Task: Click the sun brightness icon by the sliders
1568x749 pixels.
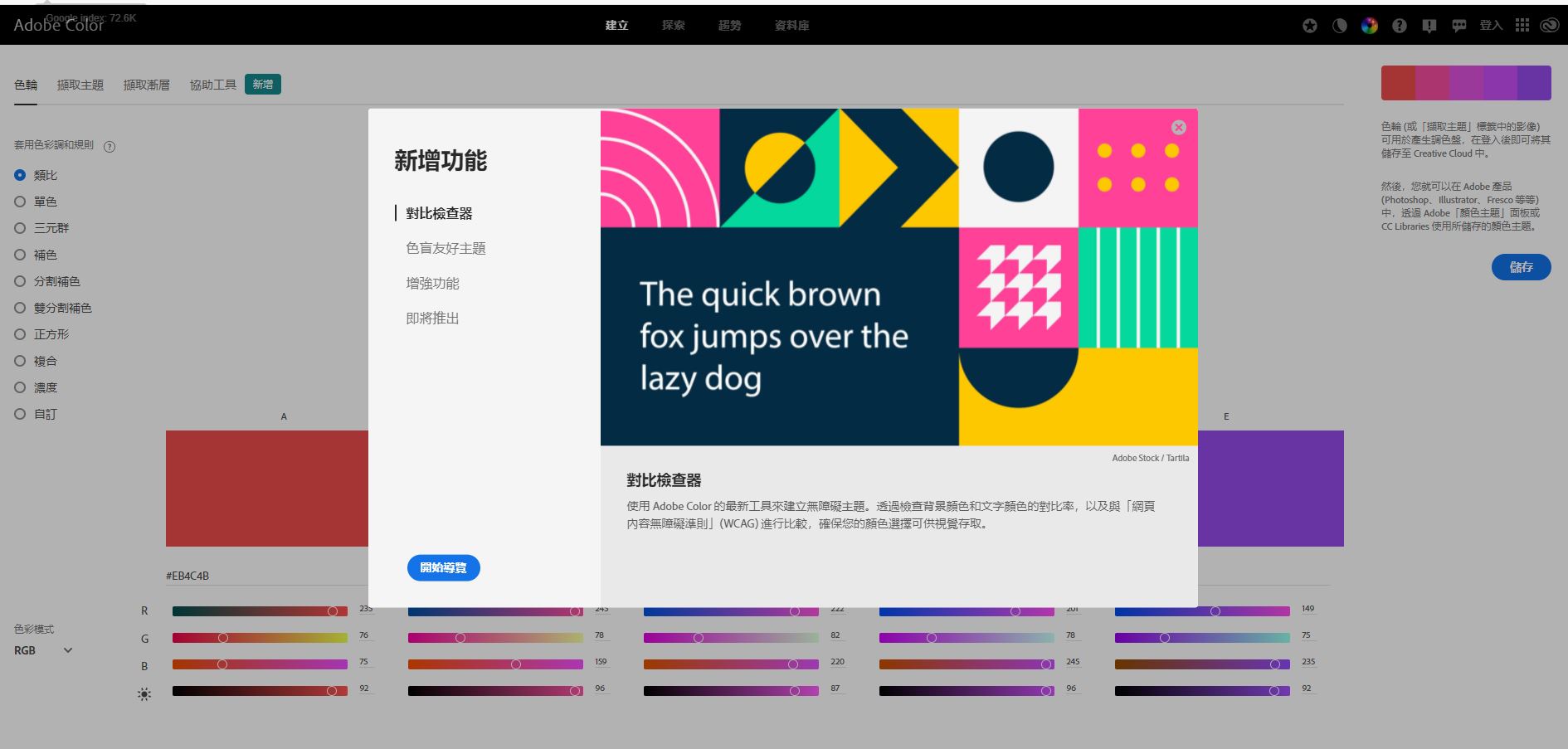Action: (144, 694)
